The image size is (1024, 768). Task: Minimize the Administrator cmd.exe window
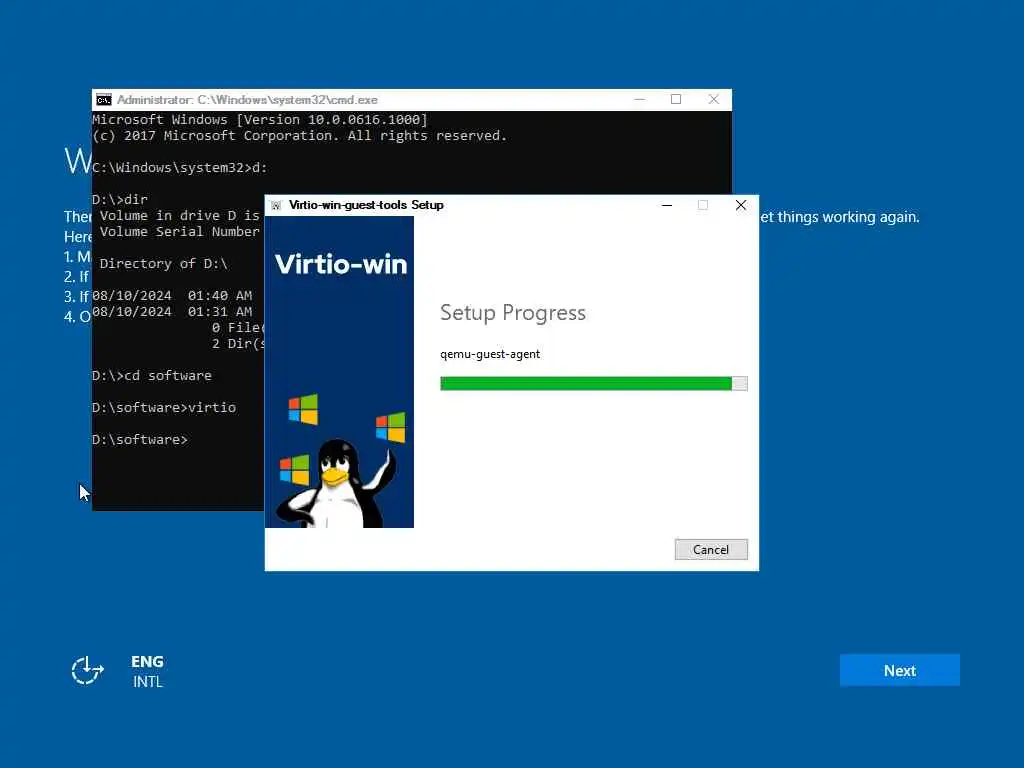[x=639, y=99]
